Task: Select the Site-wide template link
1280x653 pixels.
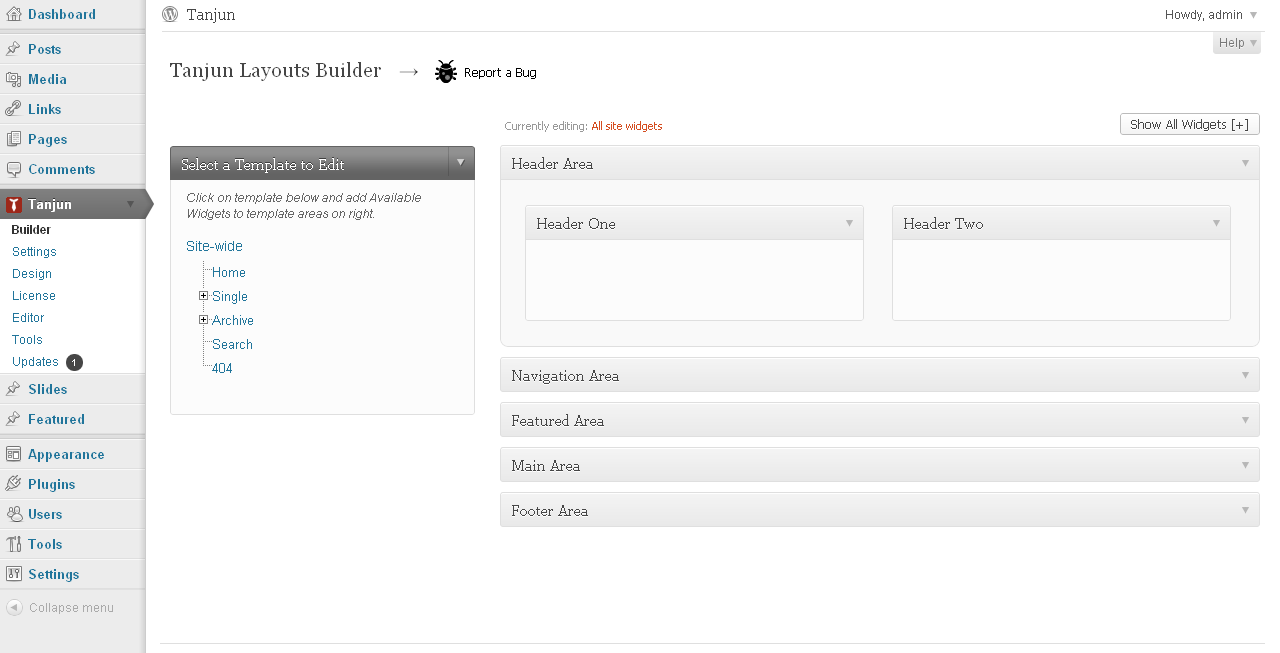Action: coord(214,246)
